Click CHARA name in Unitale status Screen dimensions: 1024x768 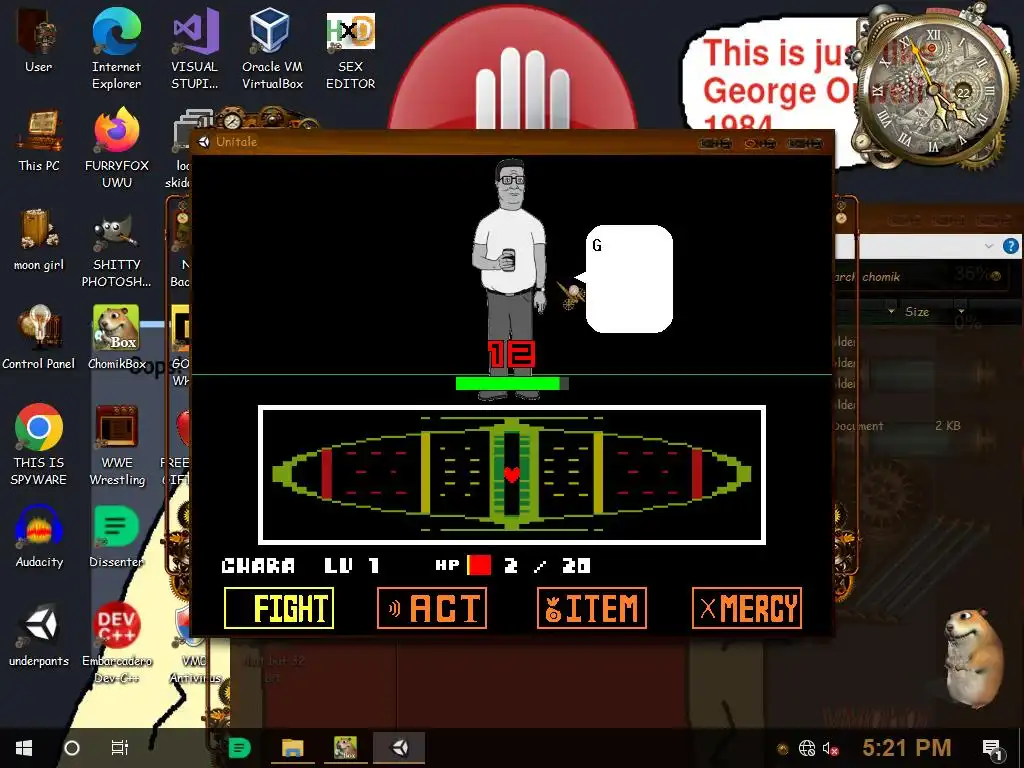[x=259, y=566]
